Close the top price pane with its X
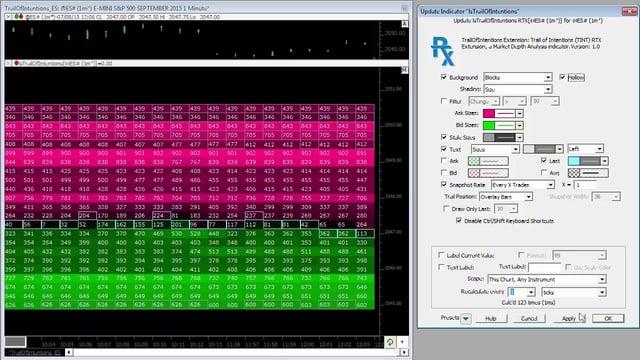 [8, 17]
